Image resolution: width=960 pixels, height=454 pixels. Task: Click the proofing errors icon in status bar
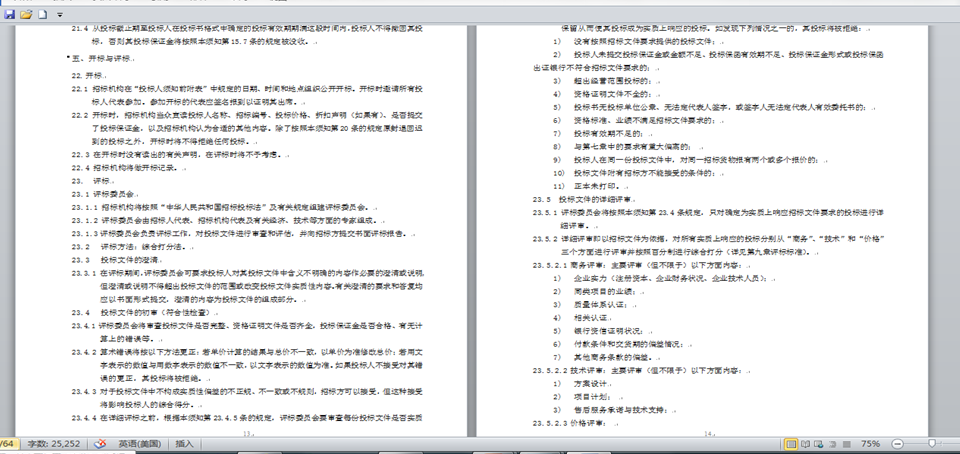(100, 444)
